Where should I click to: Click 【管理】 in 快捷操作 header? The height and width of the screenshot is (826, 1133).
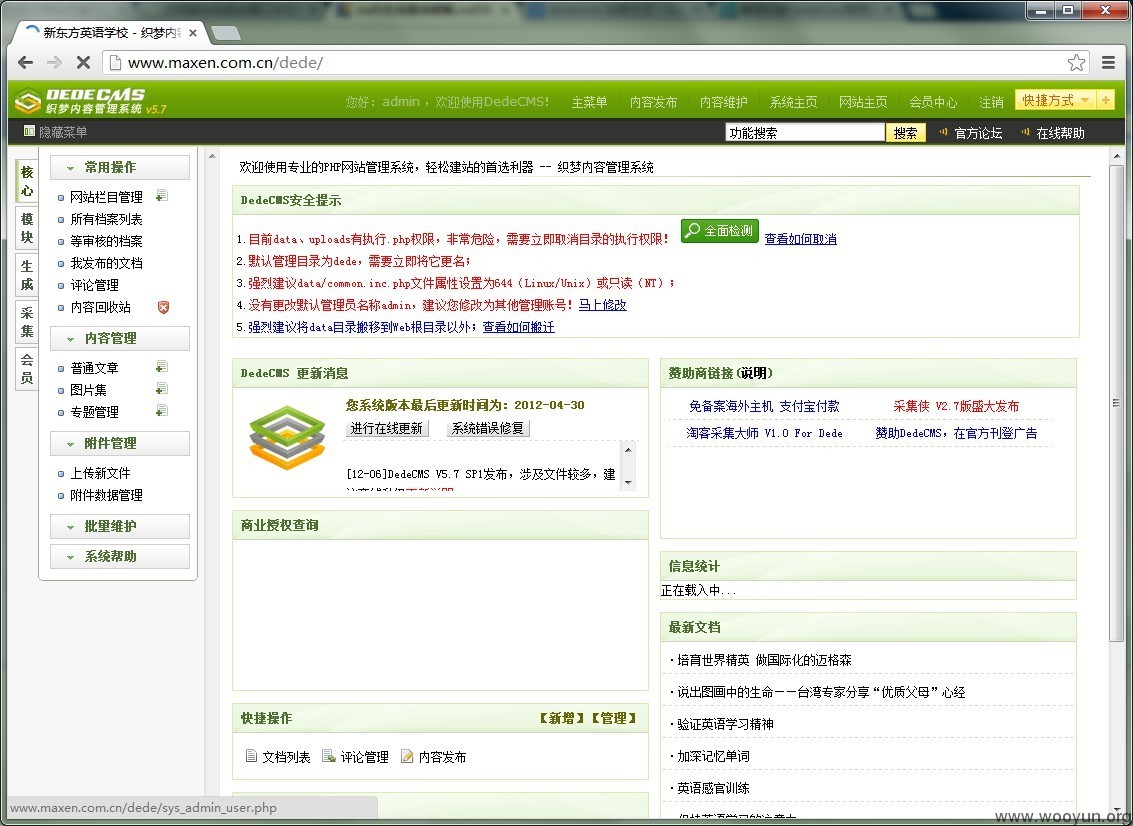click(613, 718)
